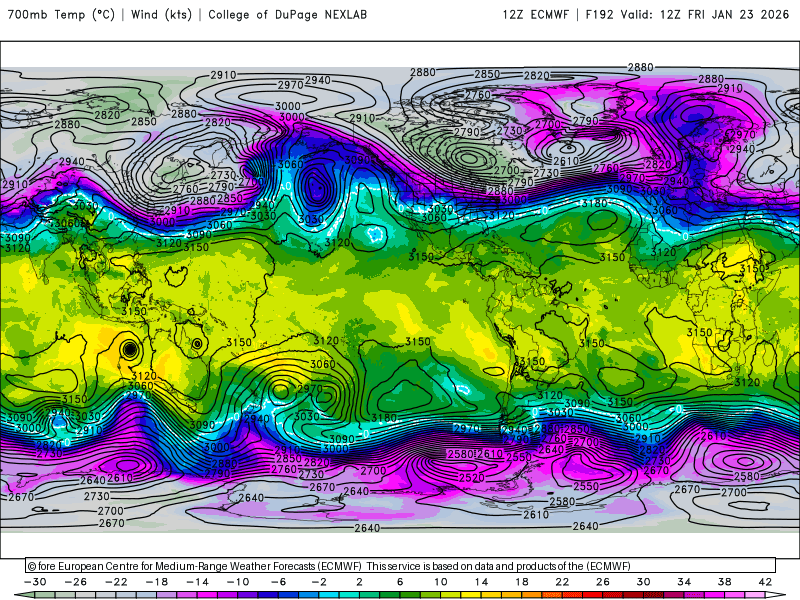Select the legend value 14
The width and height of the screenshot is (800, 600).
pyautogui.click(x=481, y=582)
